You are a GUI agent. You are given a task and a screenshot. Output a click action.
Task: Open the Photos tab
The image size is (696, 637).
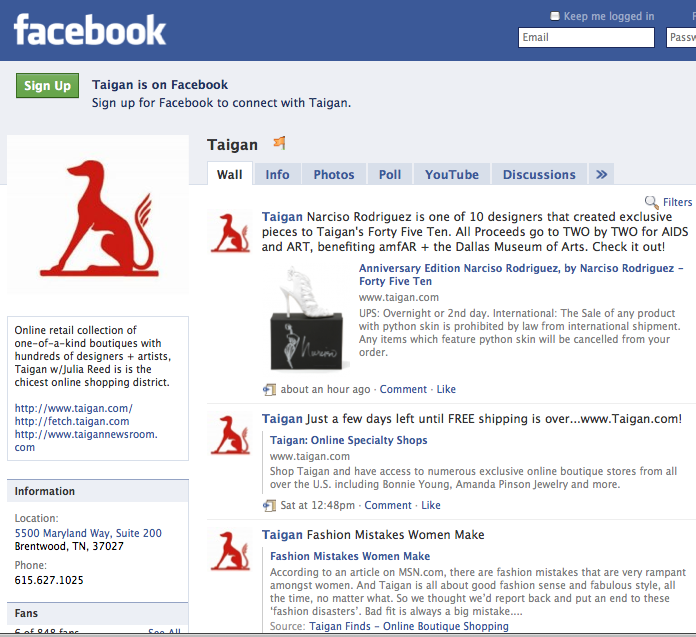click(334, 174)
